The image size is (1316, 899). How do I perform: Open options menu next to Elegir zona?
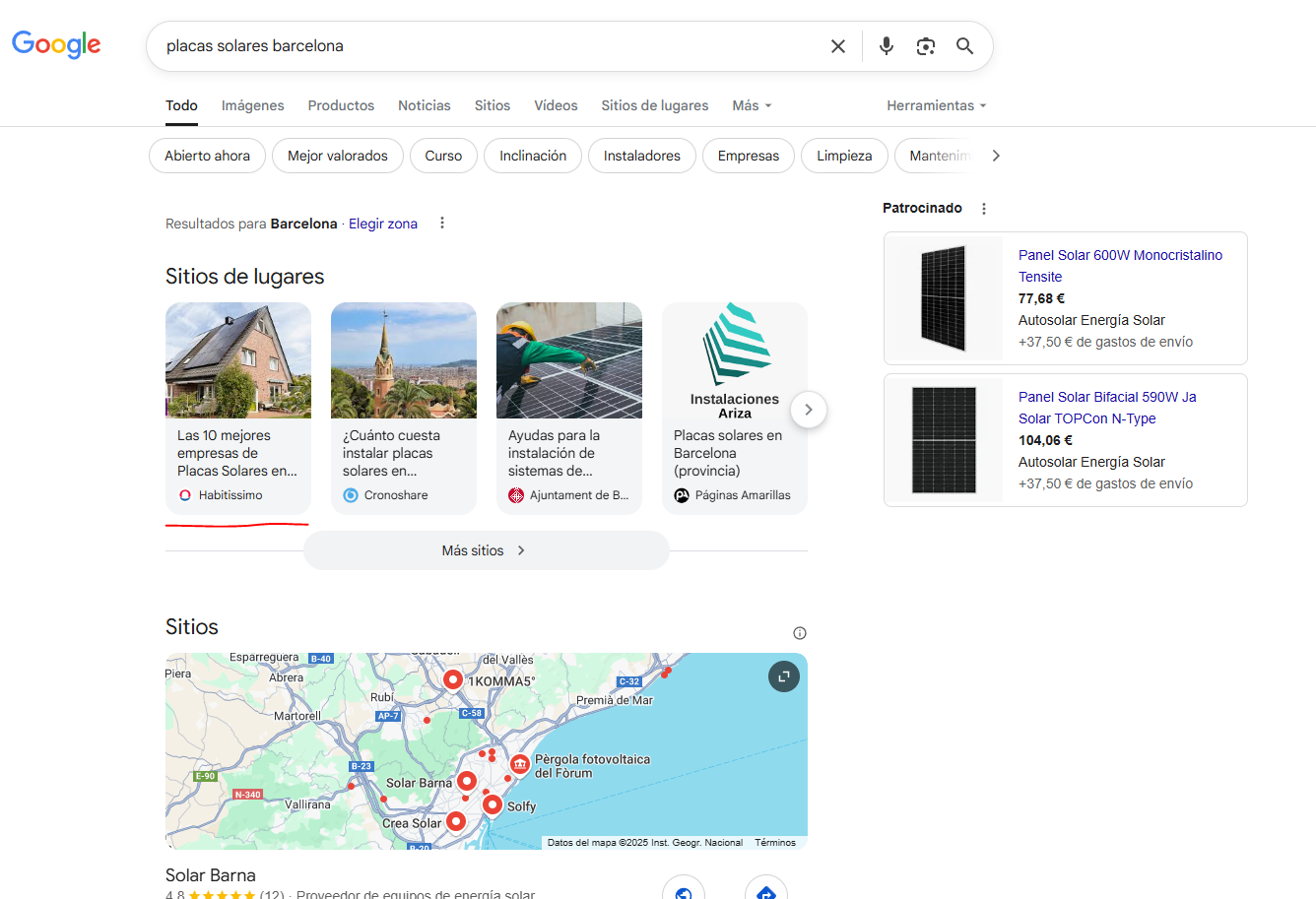tap(442, 224)
